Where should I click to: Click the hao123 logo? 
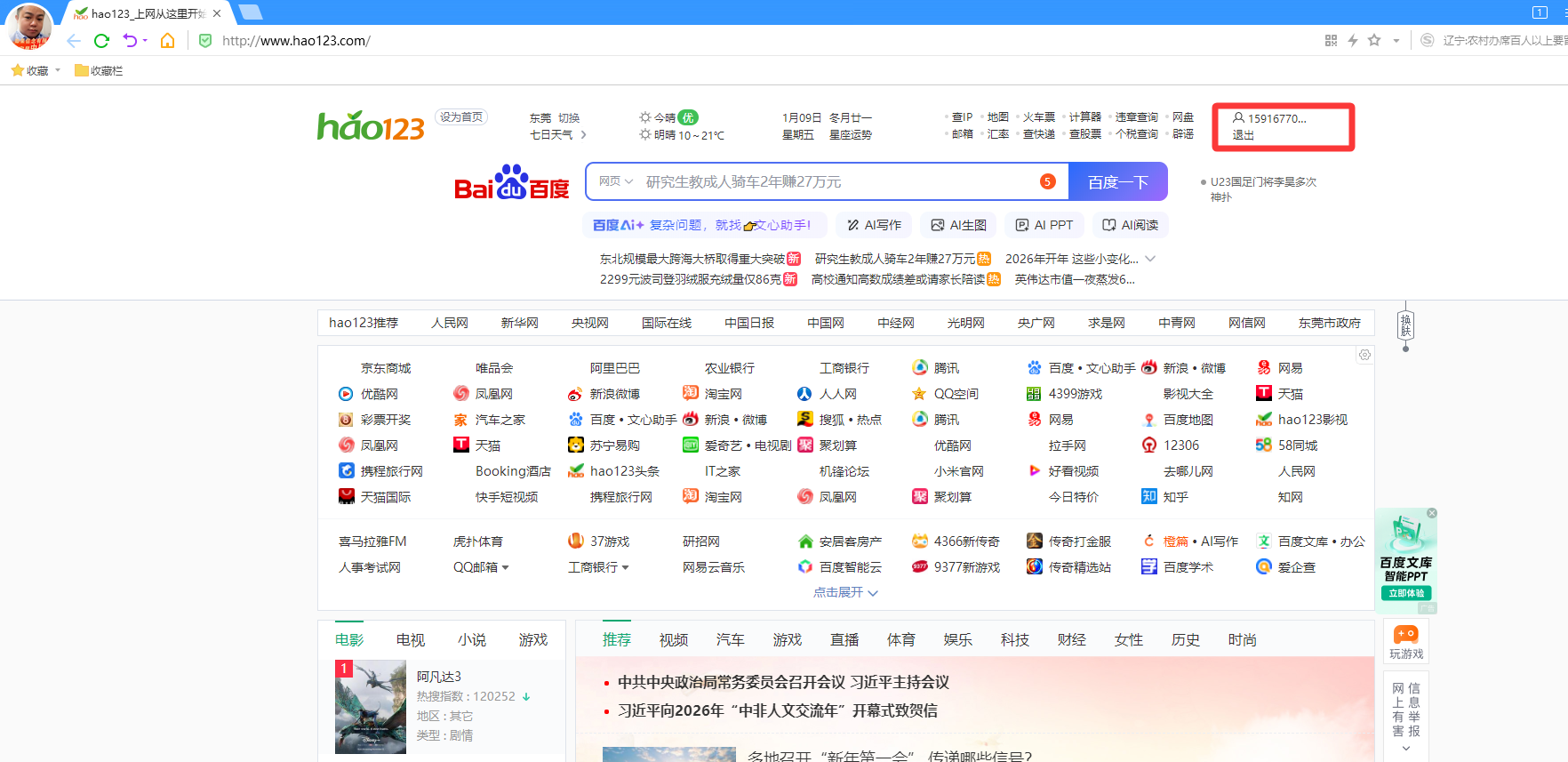371,126
